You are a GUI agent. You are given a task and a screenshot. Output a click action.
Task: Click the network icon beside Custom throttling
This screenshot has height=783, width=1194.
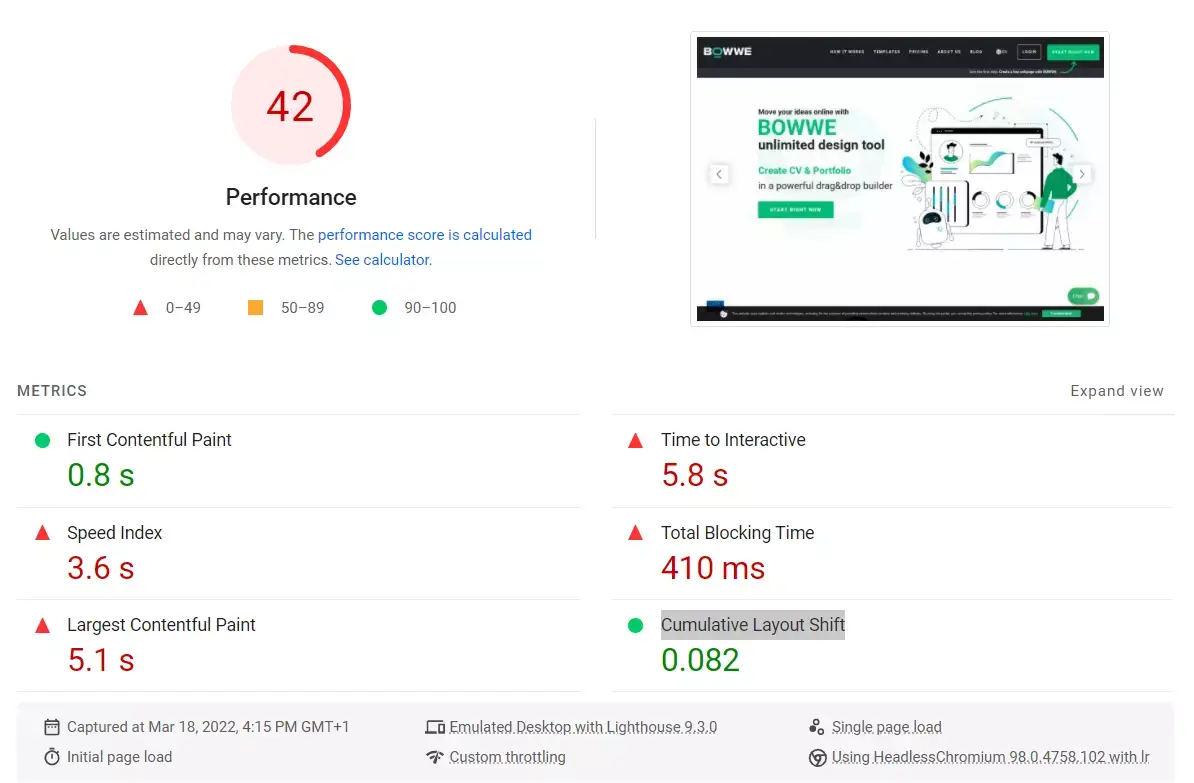tap(435, 757)
